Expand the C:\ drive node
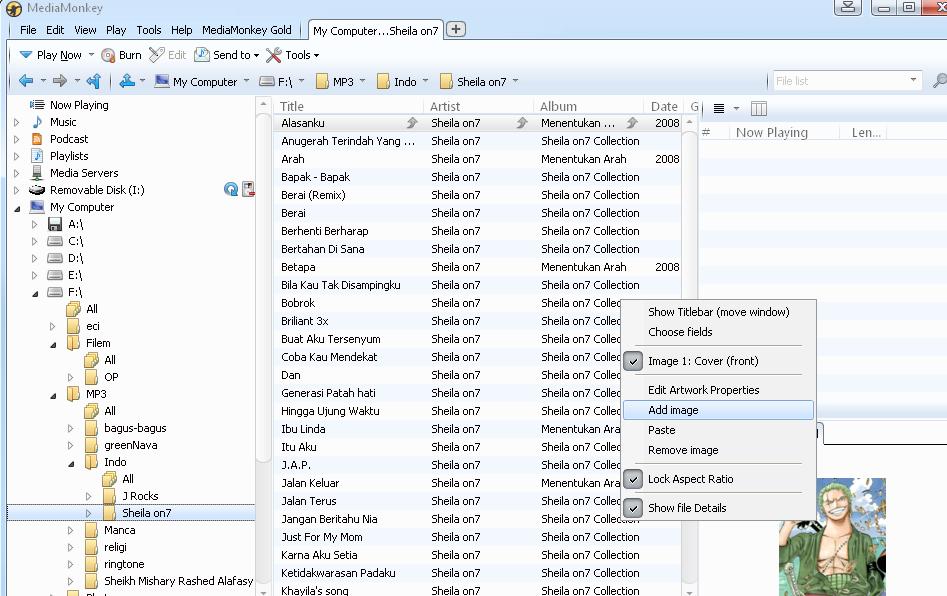The image size is (947, 596). point(34,242)
